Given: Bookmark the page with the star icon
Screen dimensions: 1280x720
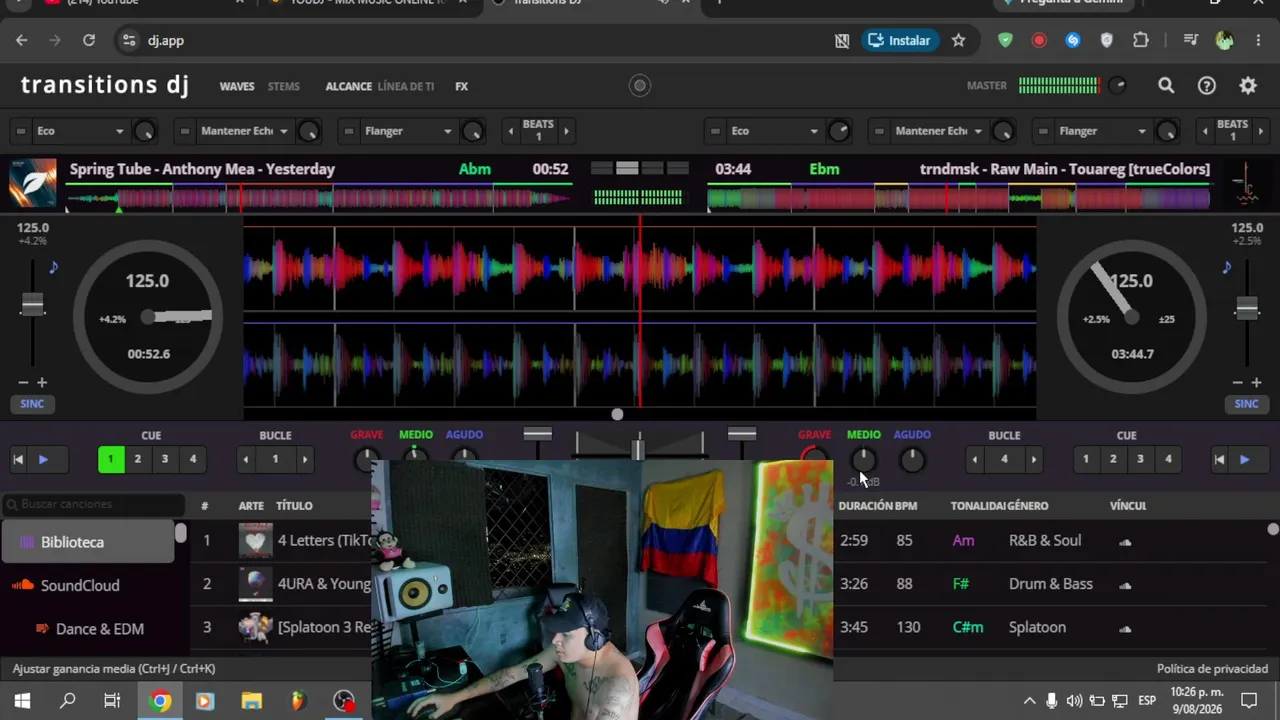Looking at the screenshot, I should point(958,40).
